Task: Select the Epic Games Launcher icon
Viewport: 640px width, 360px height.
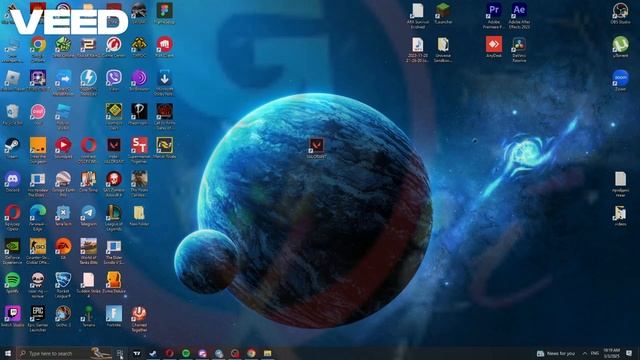Action: (38, 314)
